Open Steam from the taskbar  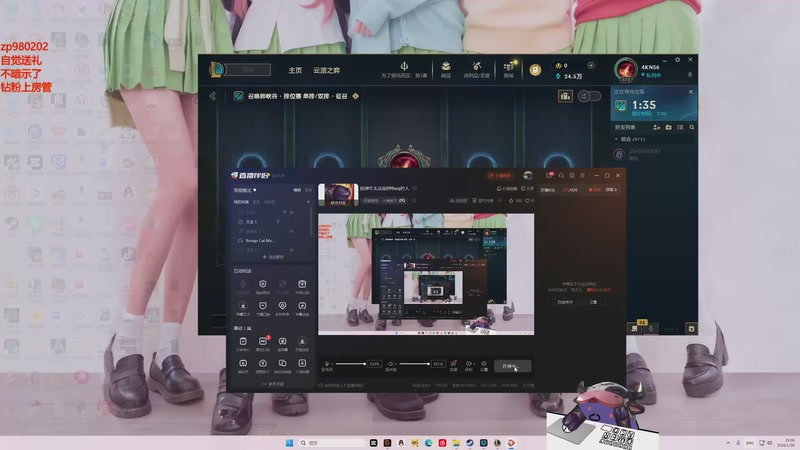469,443
